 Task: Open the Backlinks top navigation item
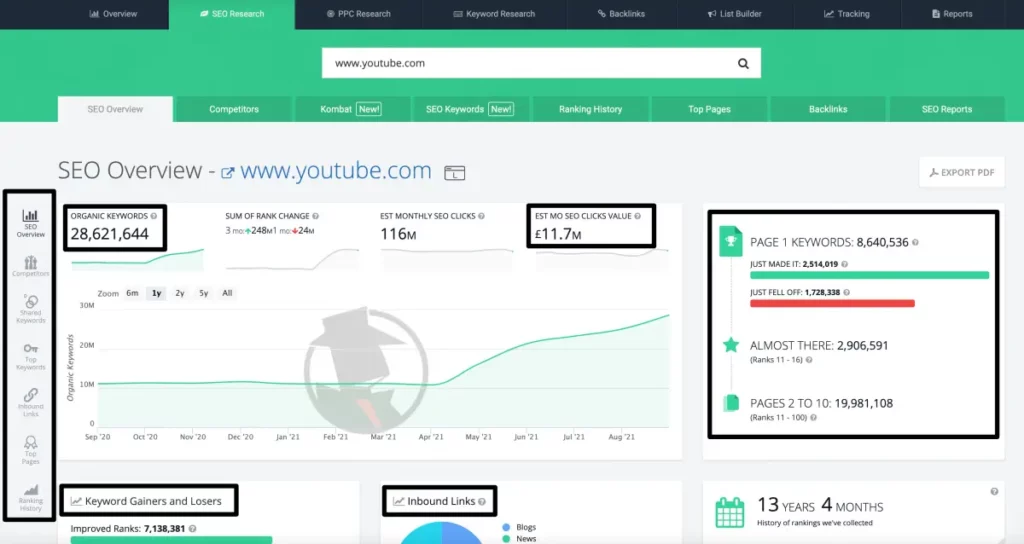(621, 14)
